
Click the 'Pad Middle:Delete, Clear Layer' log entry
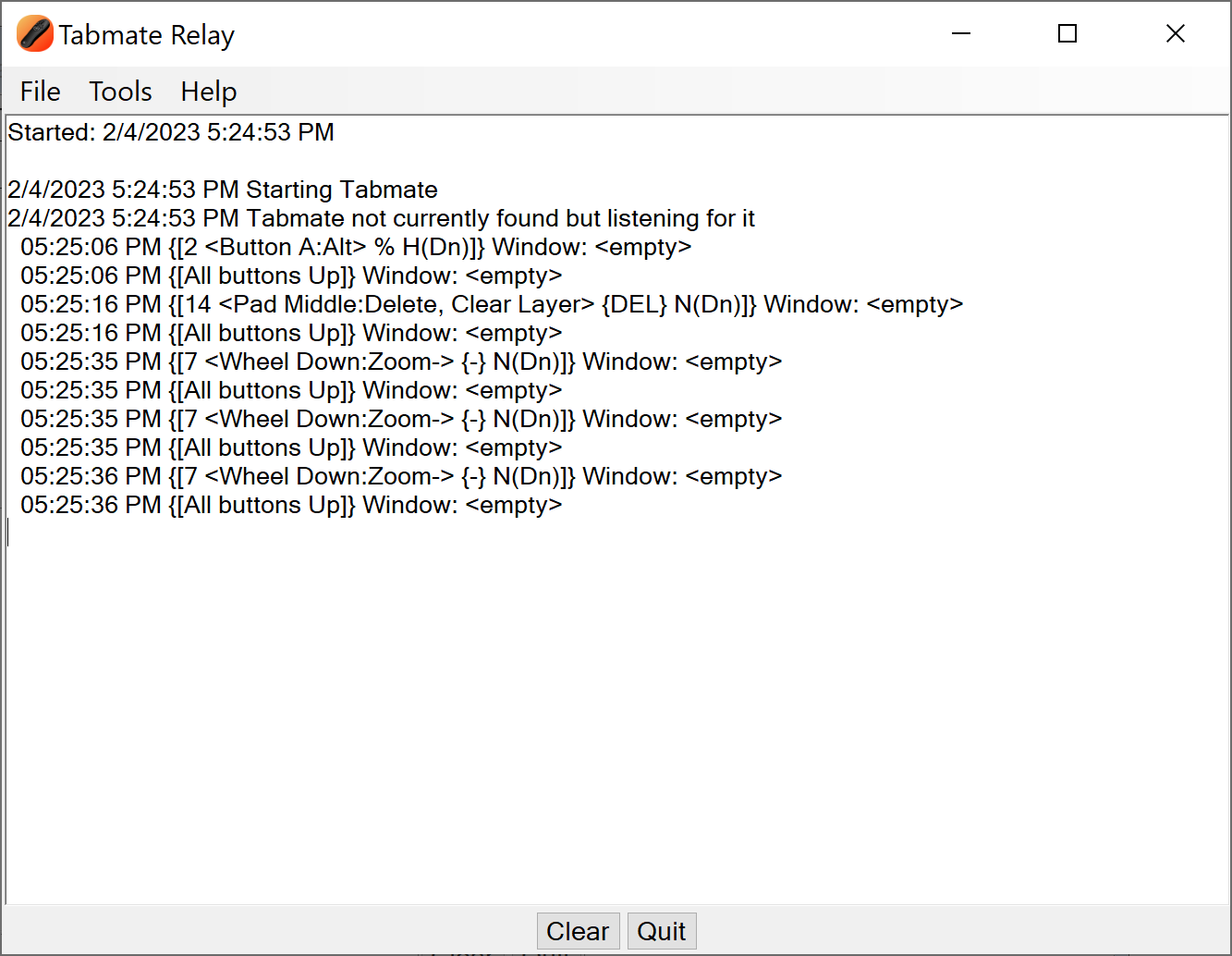(492, 304)
